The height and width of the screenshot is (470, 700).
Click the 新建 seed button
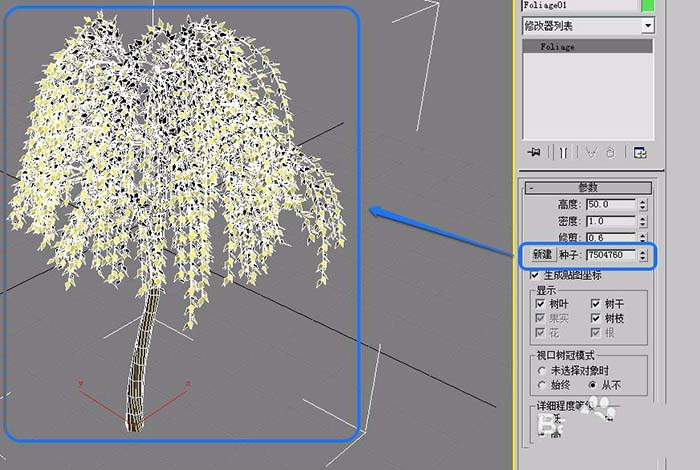pyautogui.click(x=542, y=254)
